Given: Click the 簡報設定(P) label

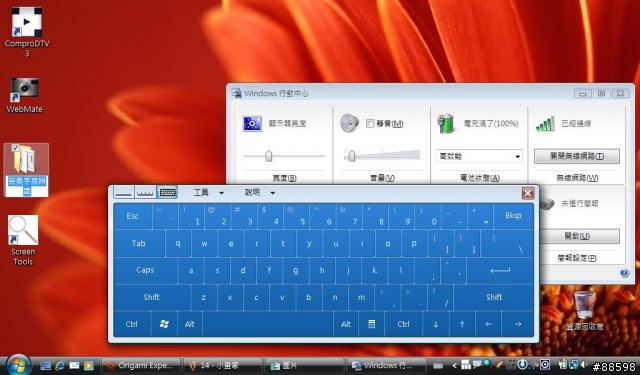Looking at the screenshot, I should point(577,258).
